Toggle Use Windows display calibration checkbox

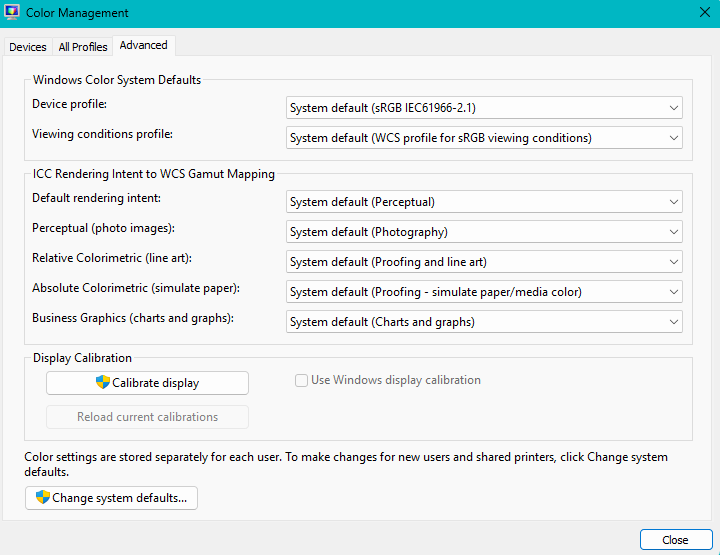coord(301,380)
